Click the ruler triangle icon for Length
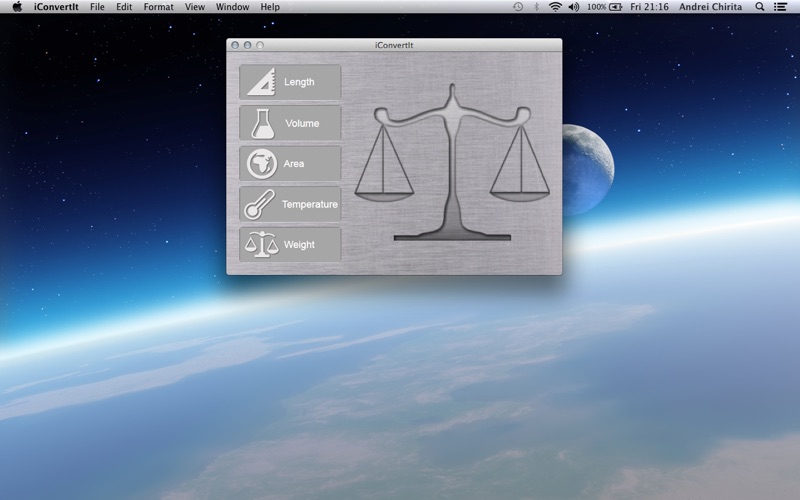Screen dimensions: 800x500 point(262,82)
